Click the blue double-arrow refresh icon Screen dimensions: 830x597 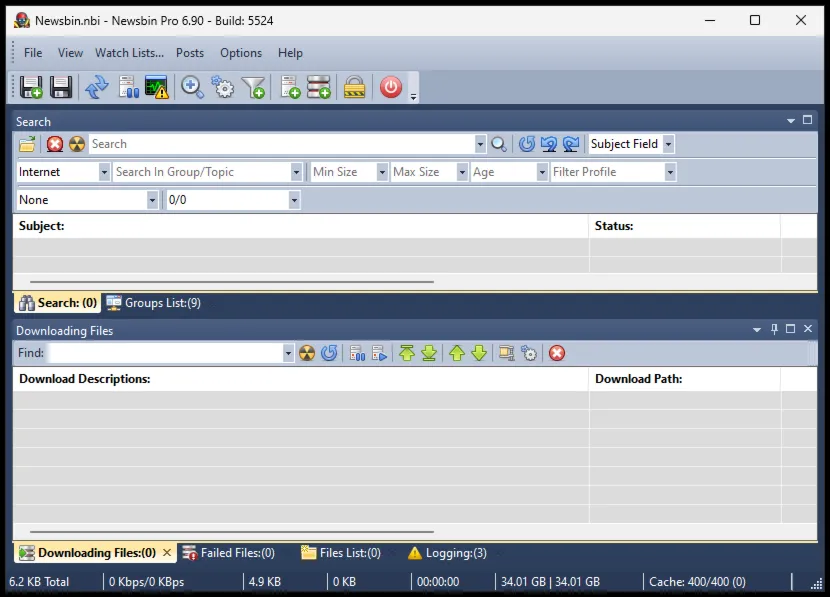(x=96, y=87)
